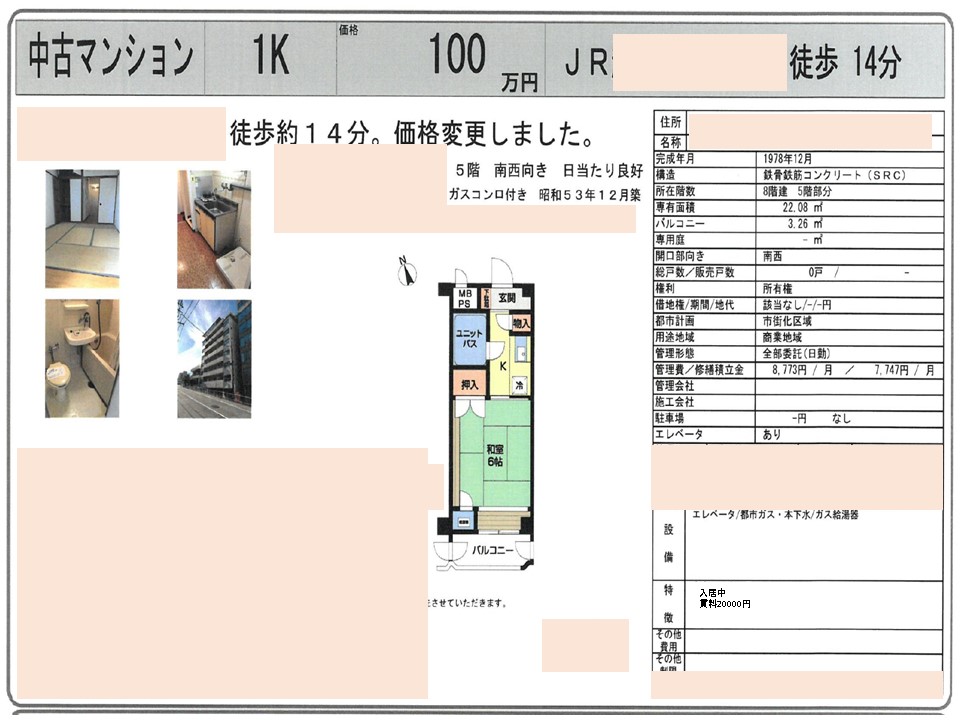This screenshot has height=720, width=960.
Task: View the building exterior photo
Action: (x=214, y=358)
